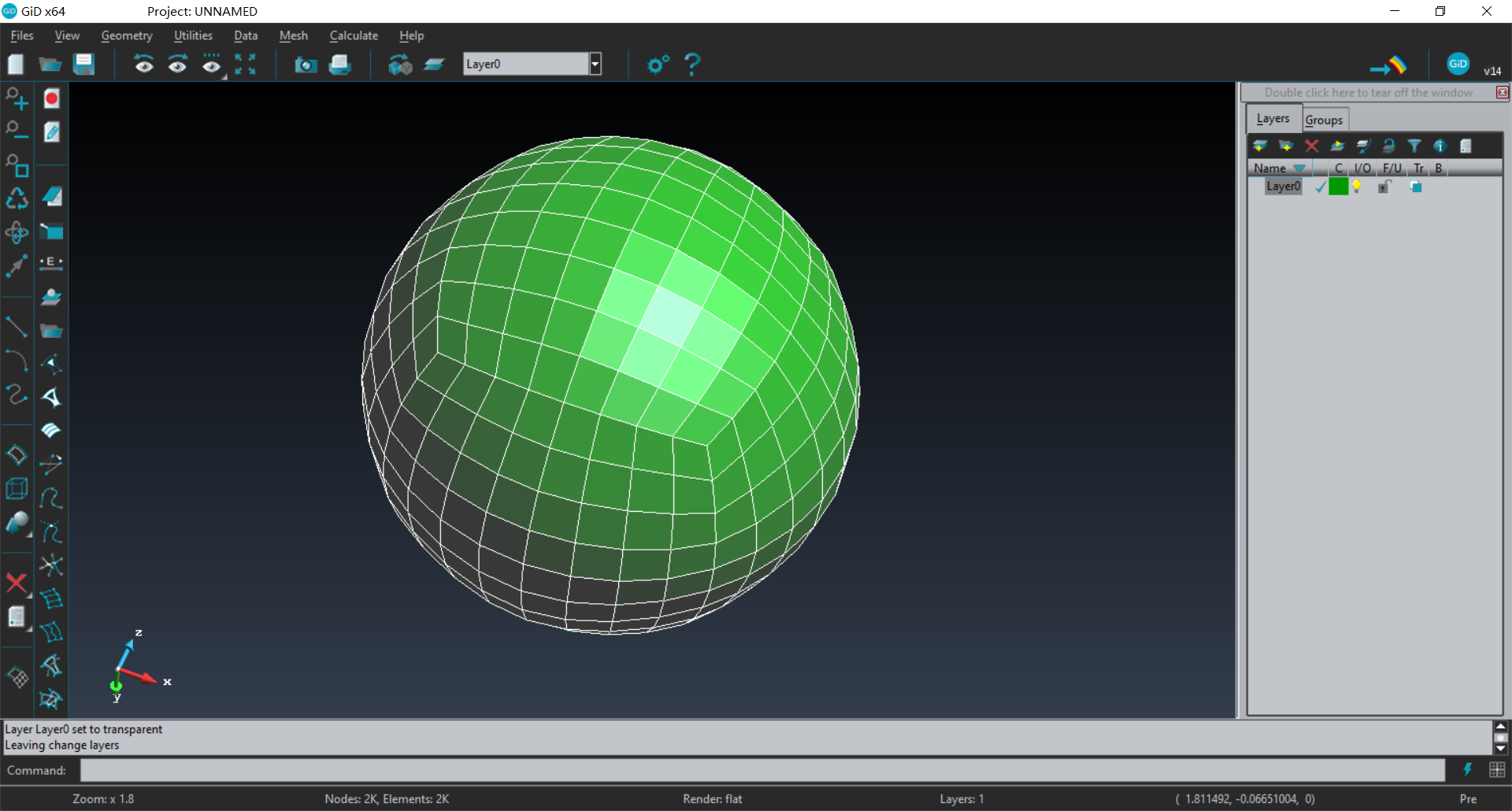
Task: Open the Files menu
Action: (x=22, y=35)
